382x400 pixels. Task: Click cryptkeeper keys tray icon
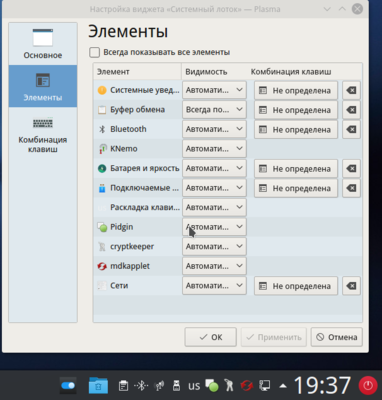(229, 386)
